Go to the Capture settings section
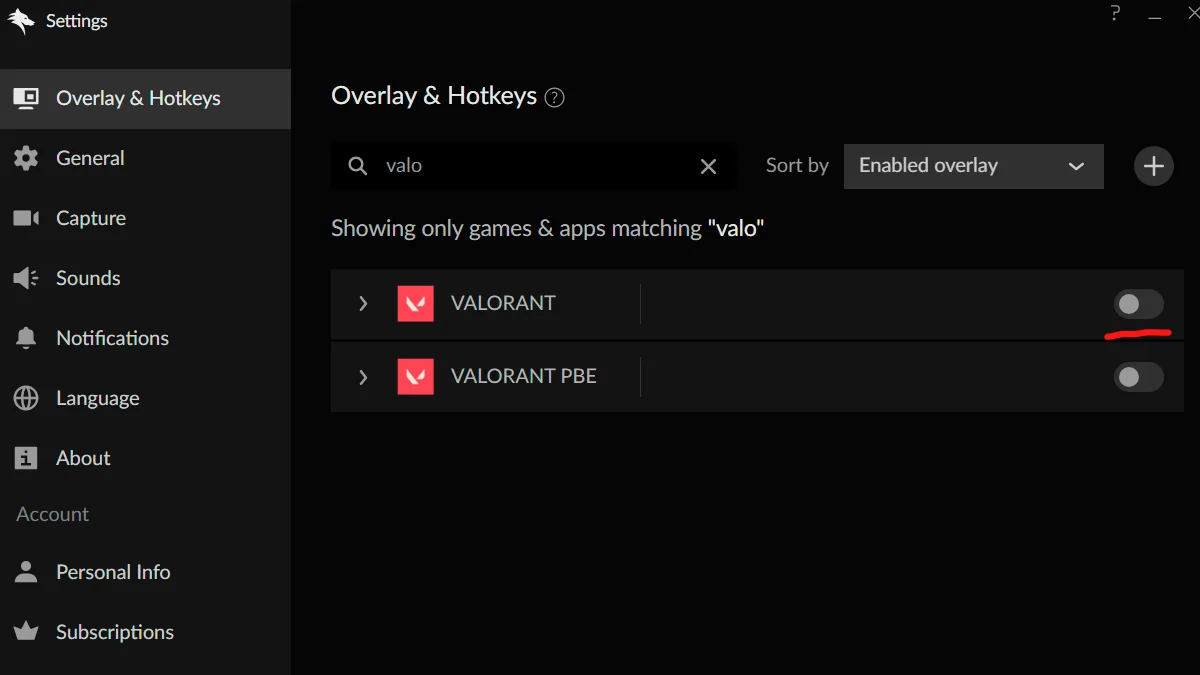 (145, 218)
